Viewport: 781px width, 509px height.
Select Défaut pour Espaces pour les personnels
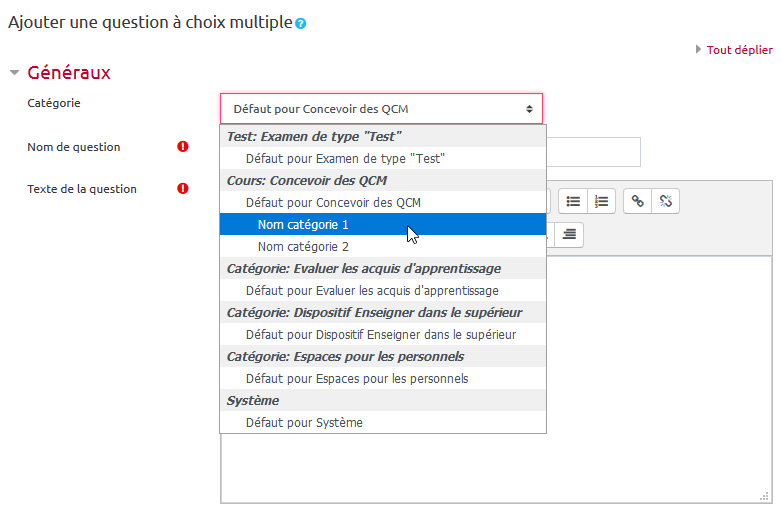[357, 378]
